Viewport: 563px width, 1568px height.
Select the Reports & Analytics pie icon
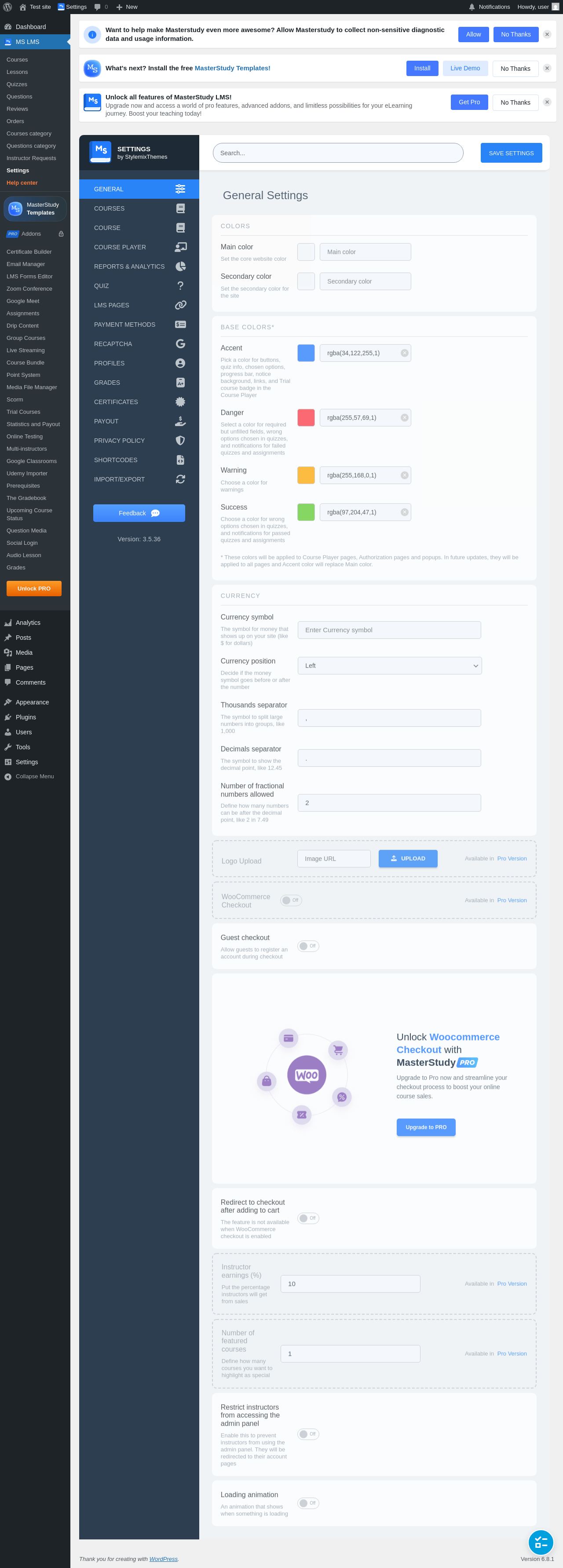(x=180, y=266)
